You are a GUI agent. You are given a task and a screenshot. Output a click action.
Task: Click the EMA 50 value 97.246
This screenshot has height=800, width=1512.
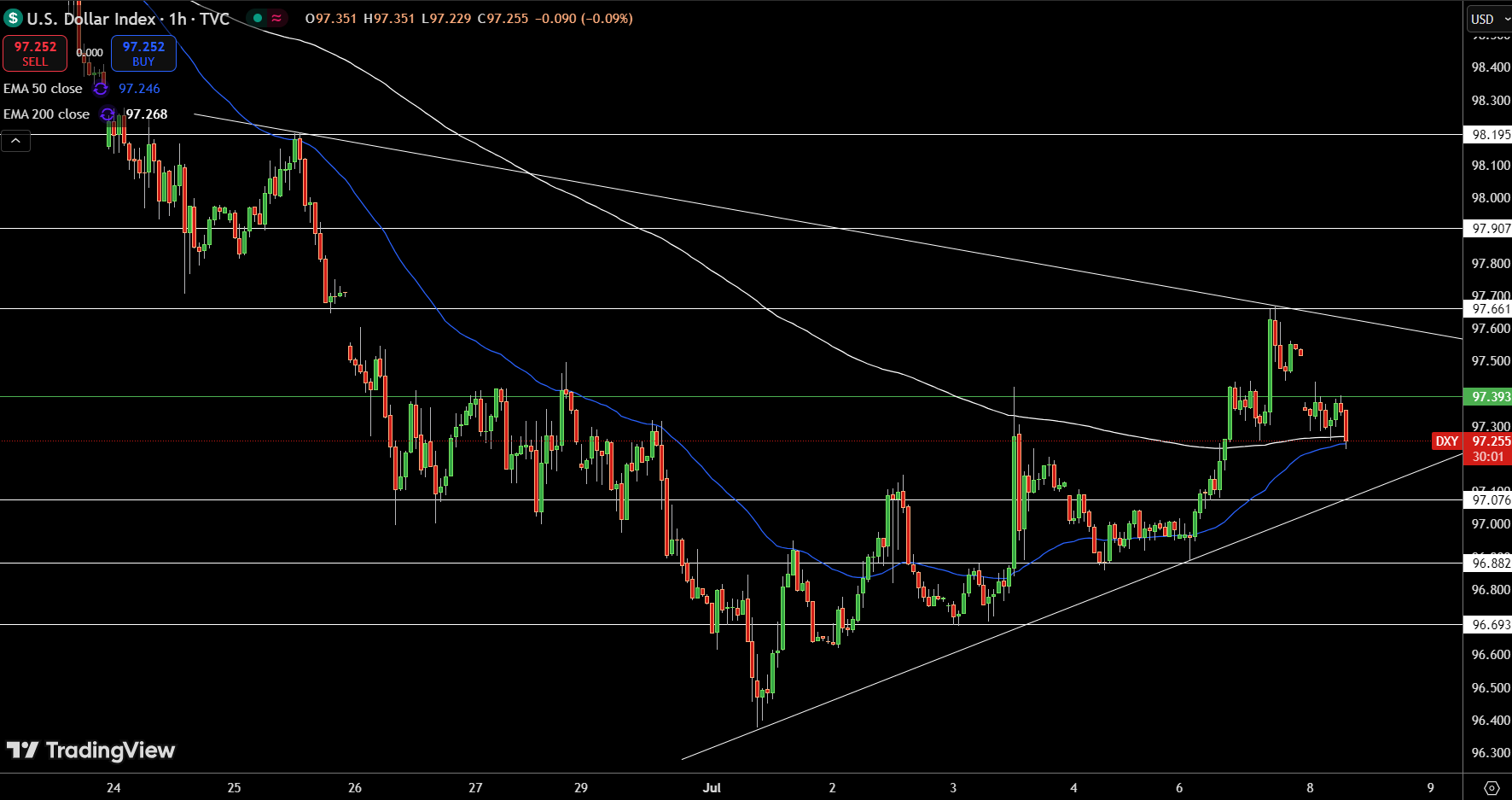click(x=139, y=89)
